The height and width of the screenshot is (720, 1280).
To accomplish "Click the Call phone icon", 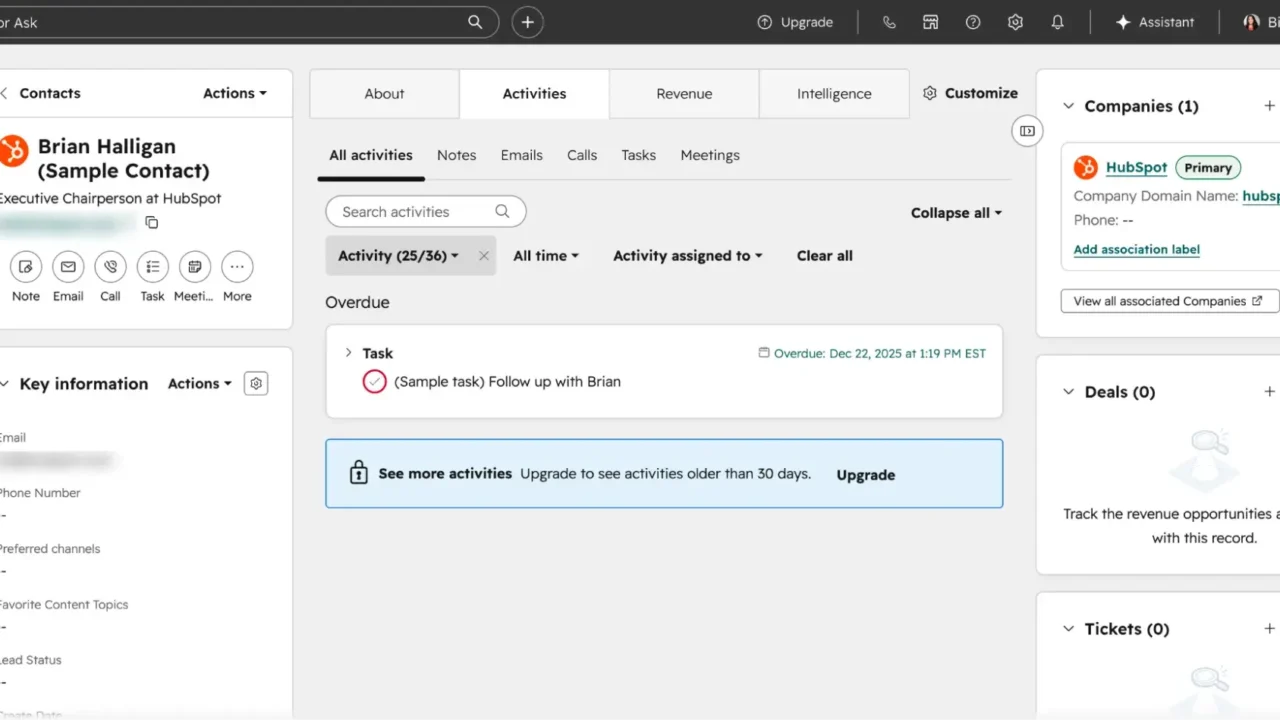I will 110,267.
